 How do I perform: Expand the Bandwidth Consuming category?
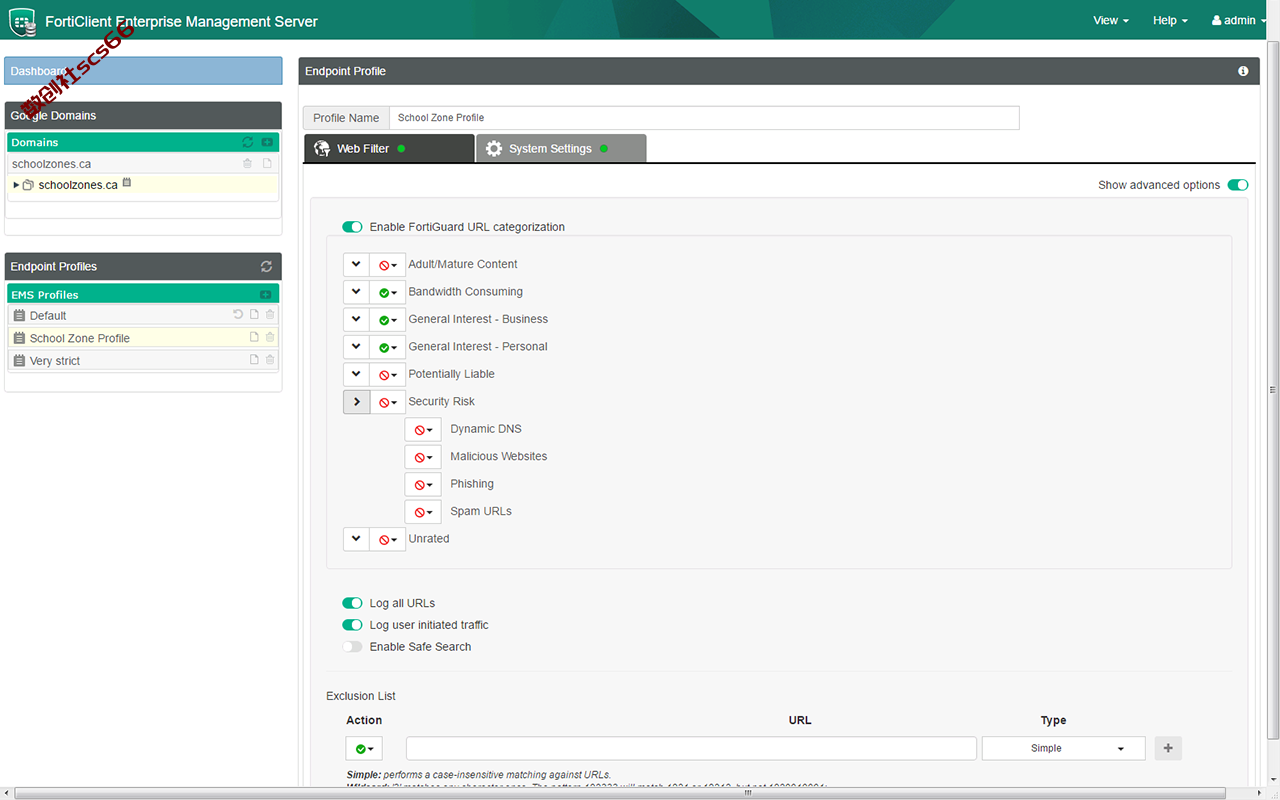(356, 292)
